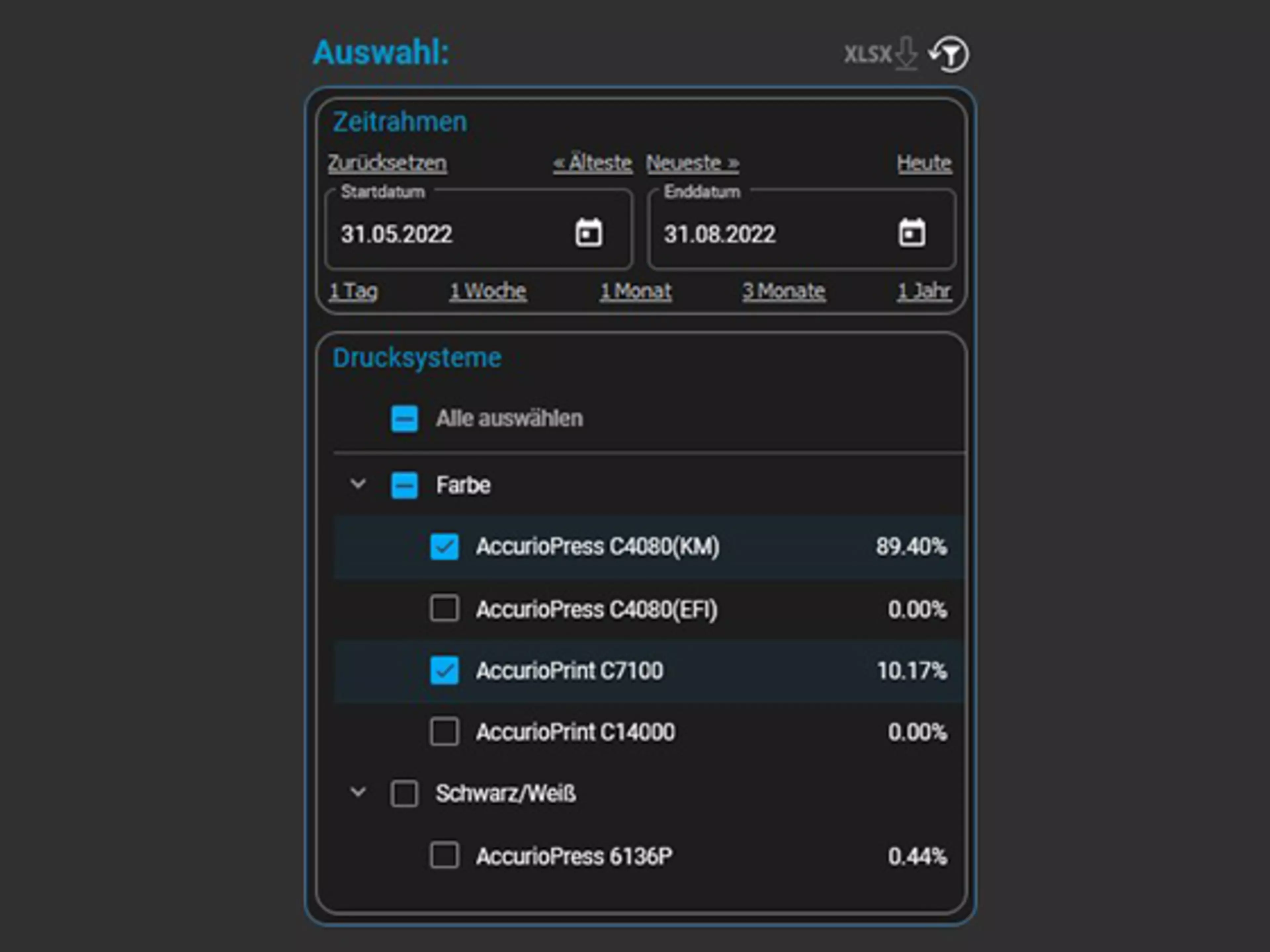
Task: Click the Zurücksetzen link
Action: pos(388,163)
